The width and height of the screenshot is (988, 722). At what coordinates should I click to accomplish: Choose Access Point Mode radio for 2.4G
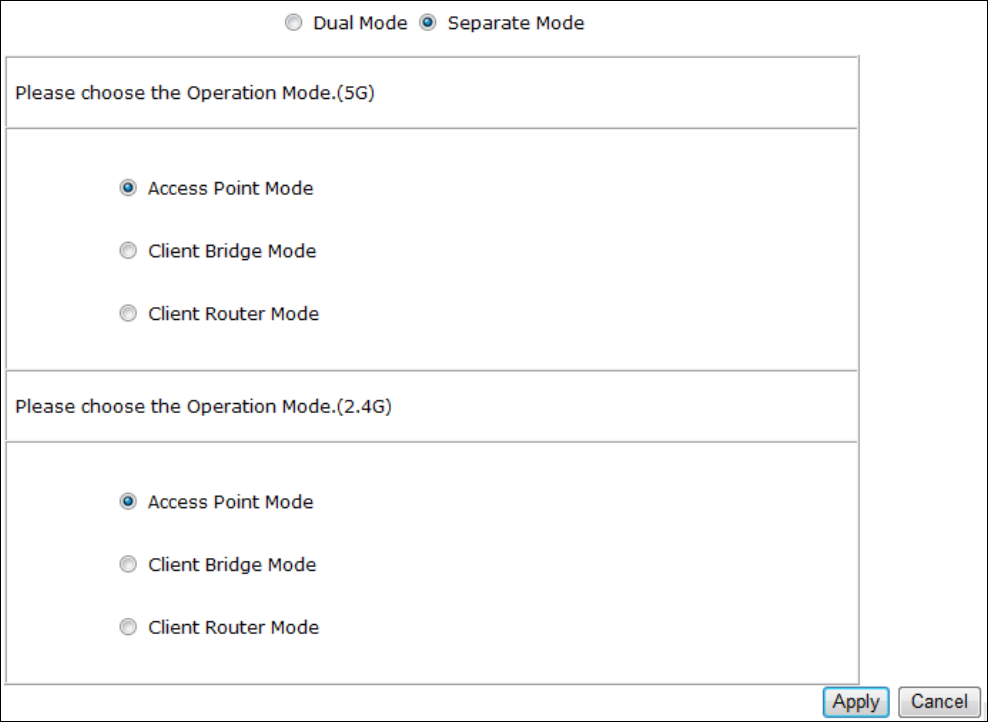pos(128,502)
